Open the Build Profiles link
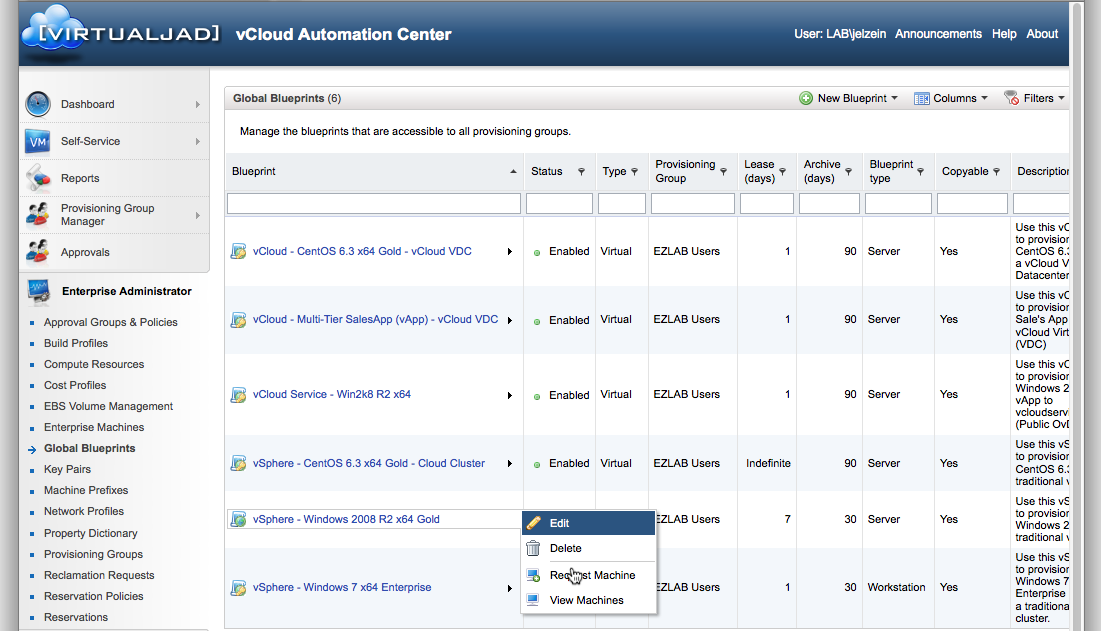 [76, 343]
